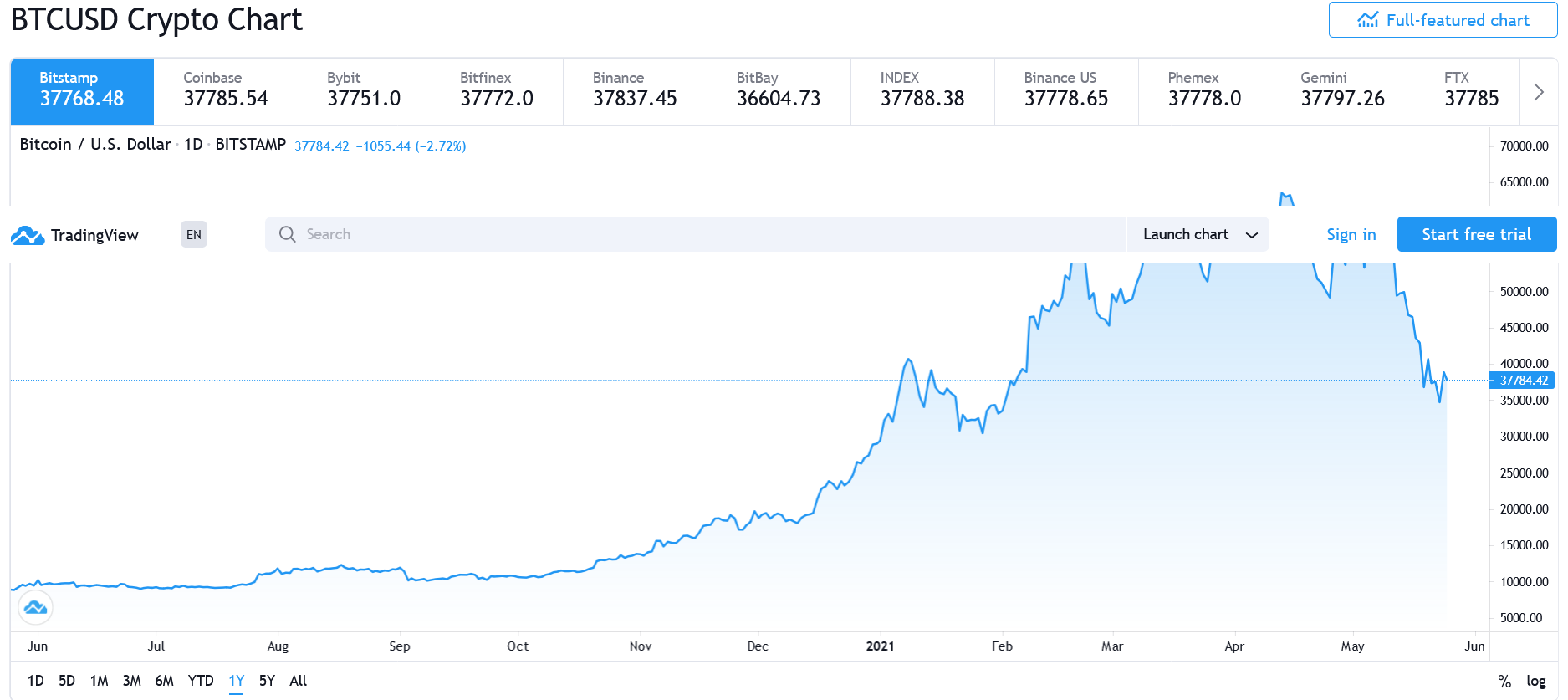This screenshot has height=700, width=1568.
Task: Click the Full-featured chart button
Action: [x=1443, y=20]
